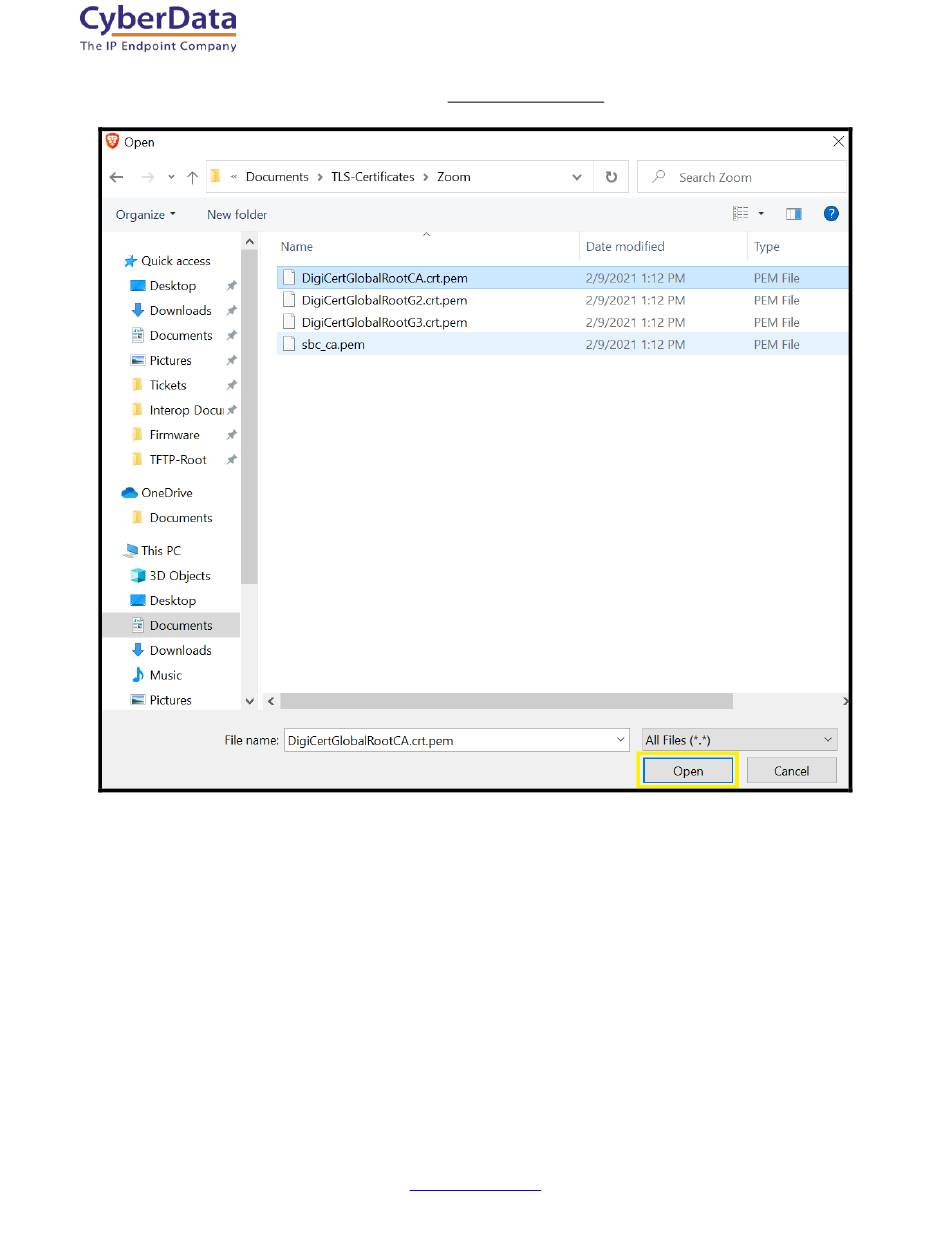
Task: Select DigiCertGlobalRootCA.crt.pem file
Action: click(x=561, y=278)
